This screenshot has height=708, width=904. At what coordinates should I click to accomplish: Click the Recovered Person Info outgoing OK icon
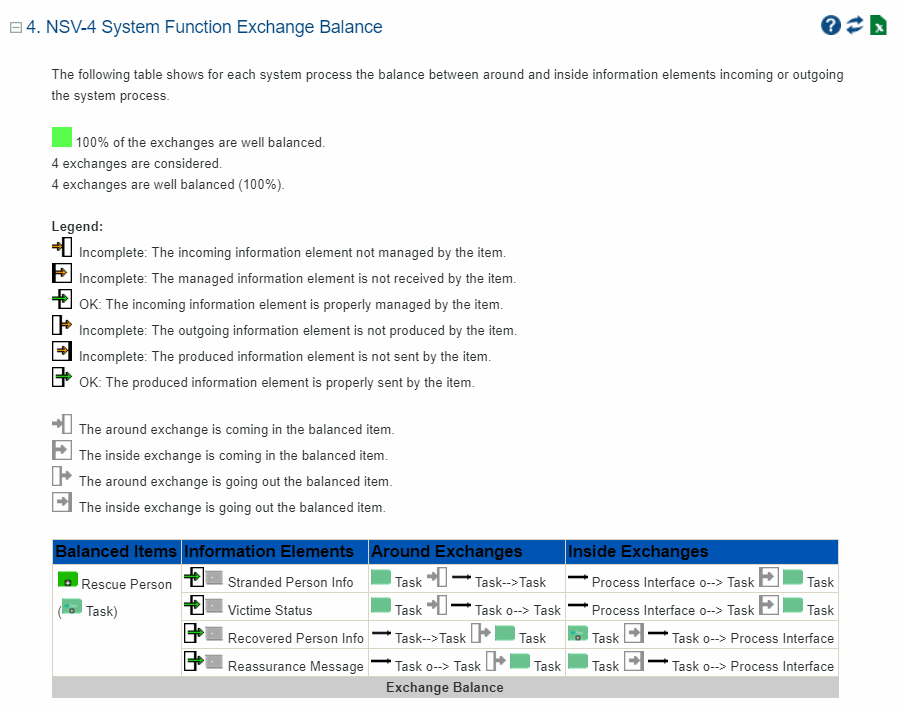click(x=194, y=634)
